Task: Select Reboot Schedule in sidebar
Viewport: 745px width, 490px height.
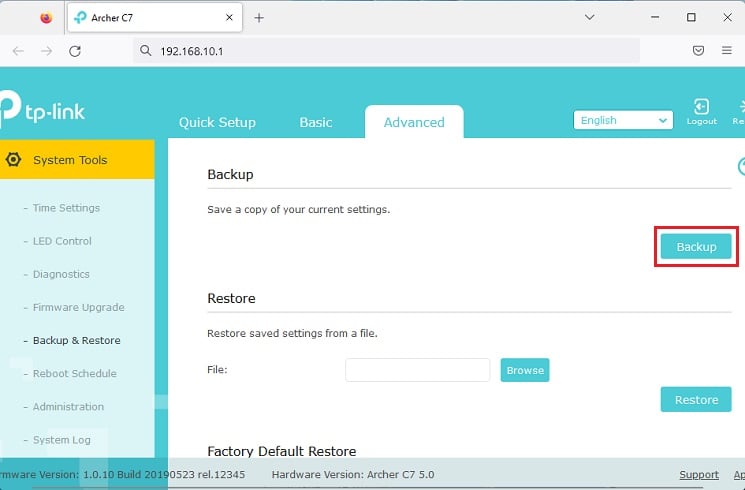Action: coord(74,373)
